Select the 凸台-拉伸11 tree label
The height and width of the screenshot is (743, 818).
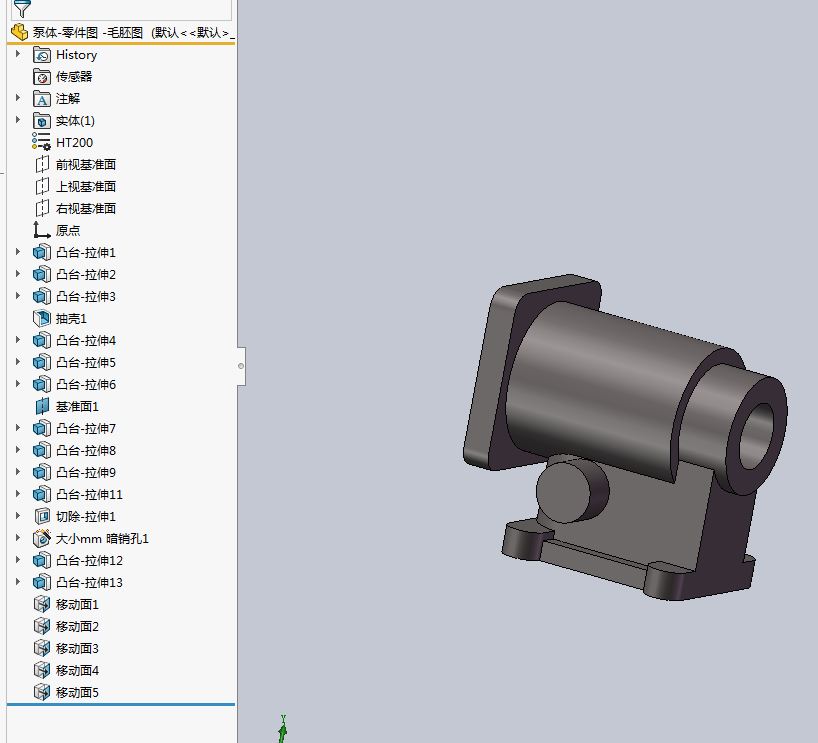[x=89, y=494]
